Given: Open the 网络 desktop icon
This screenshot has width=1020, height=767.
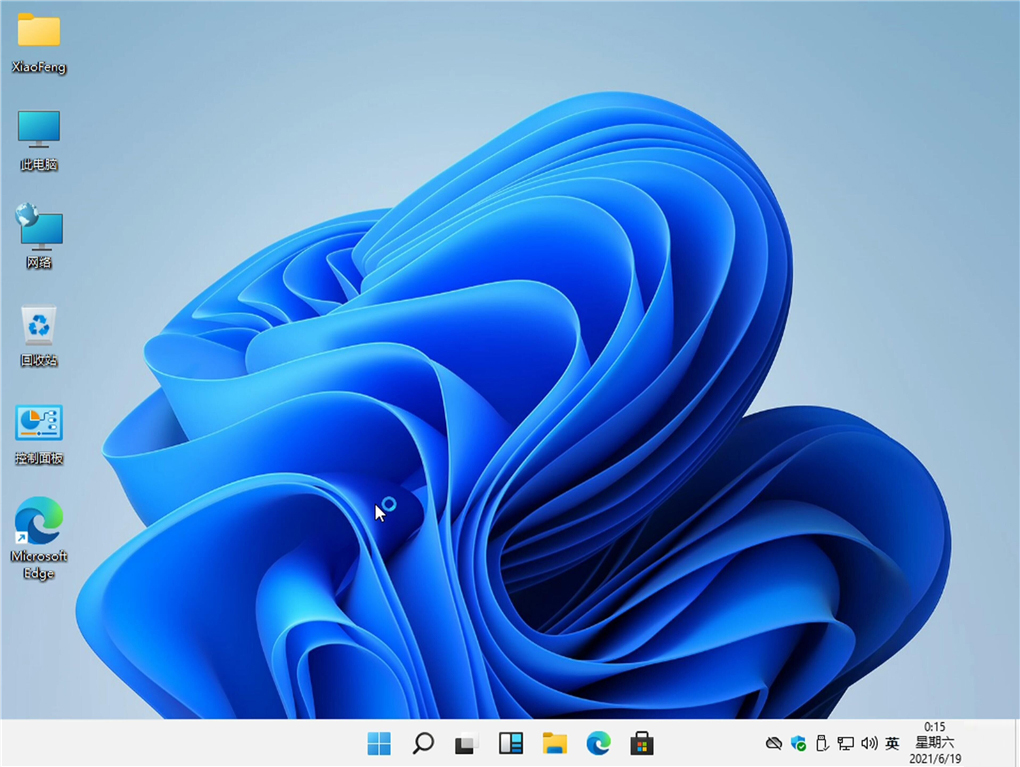Looking at the screenshot, I should (38, 230).
